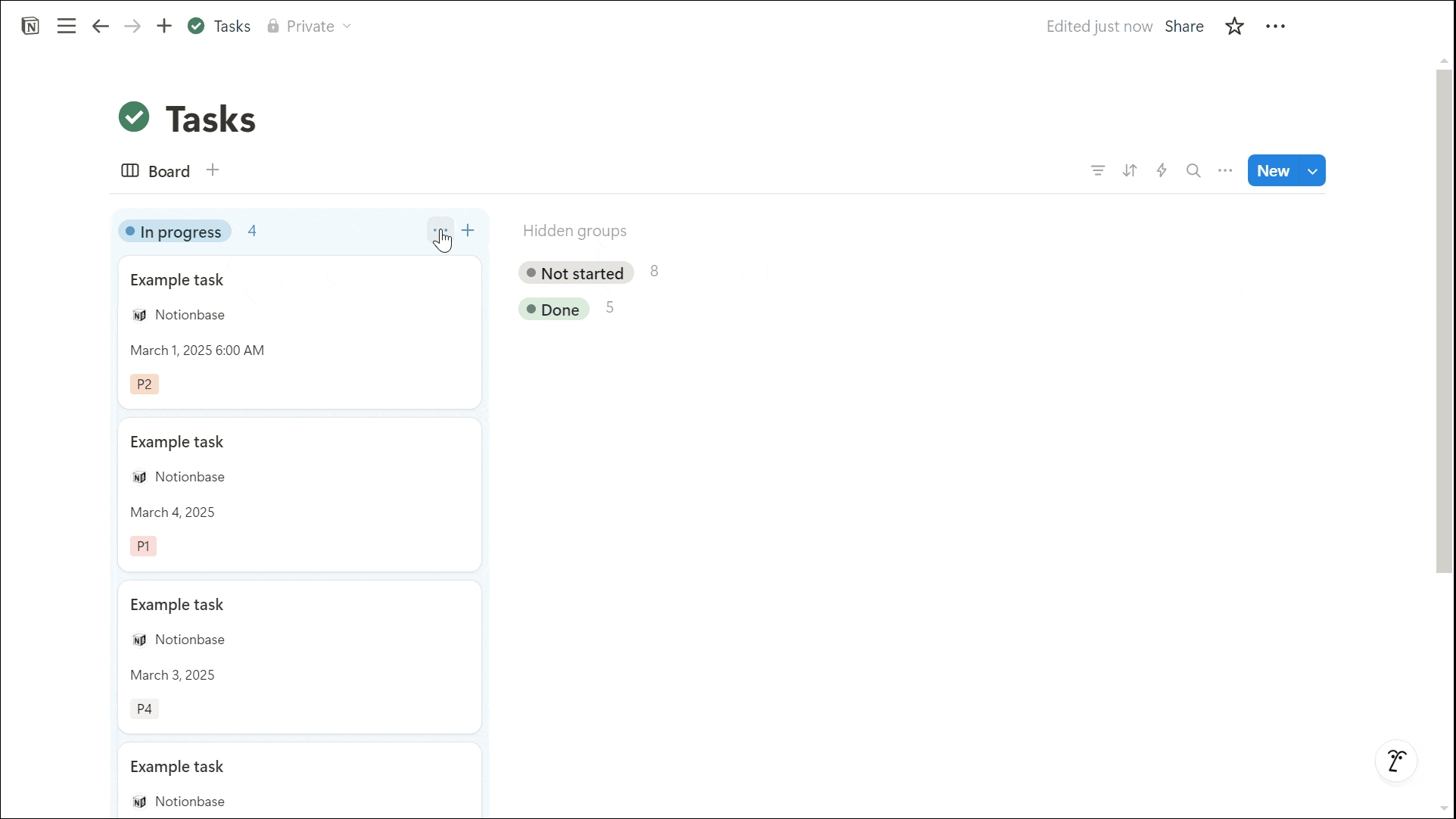Show the Not started hidden group

576,273
